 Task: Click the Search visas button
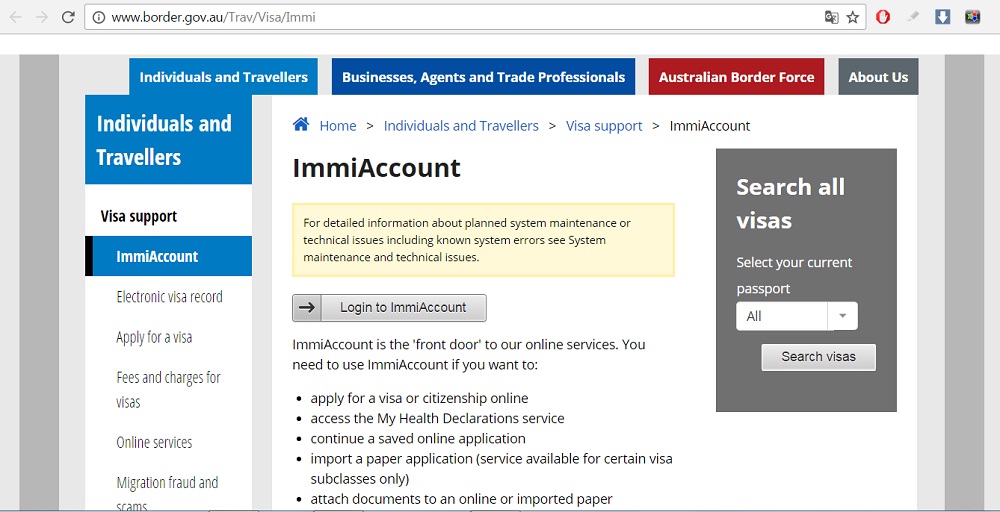point(818,357)
